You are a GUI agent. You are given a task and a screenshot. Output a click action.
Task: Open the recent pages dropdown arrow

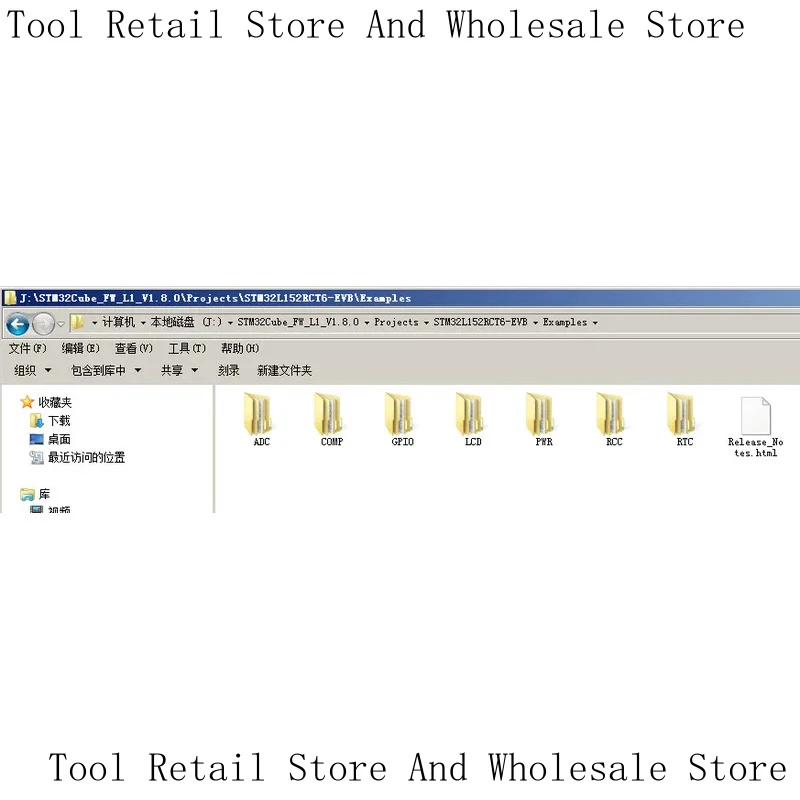[x=61, y=324]
